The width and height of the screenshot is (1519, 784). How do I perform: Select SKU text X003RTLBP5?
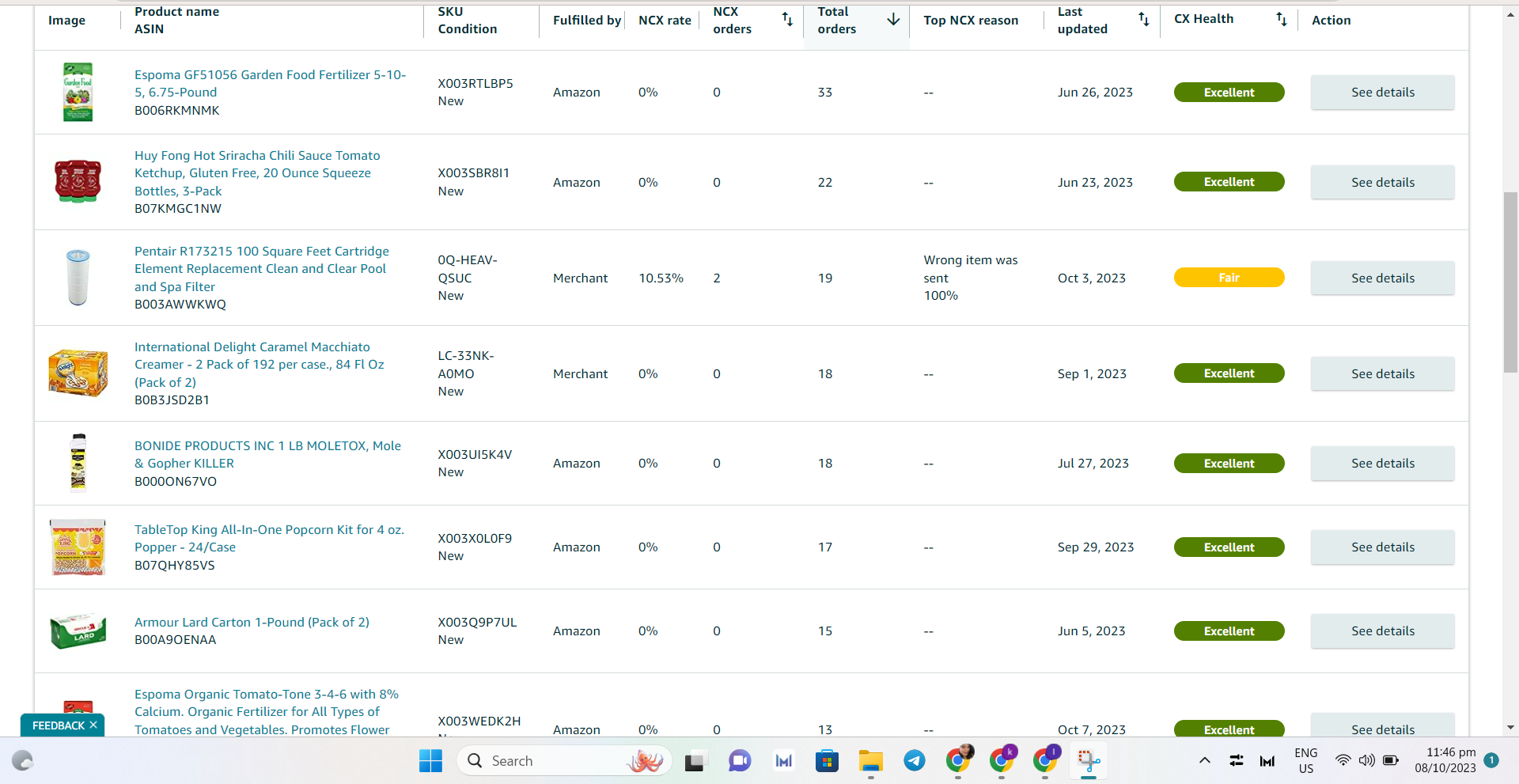(475, 83)
